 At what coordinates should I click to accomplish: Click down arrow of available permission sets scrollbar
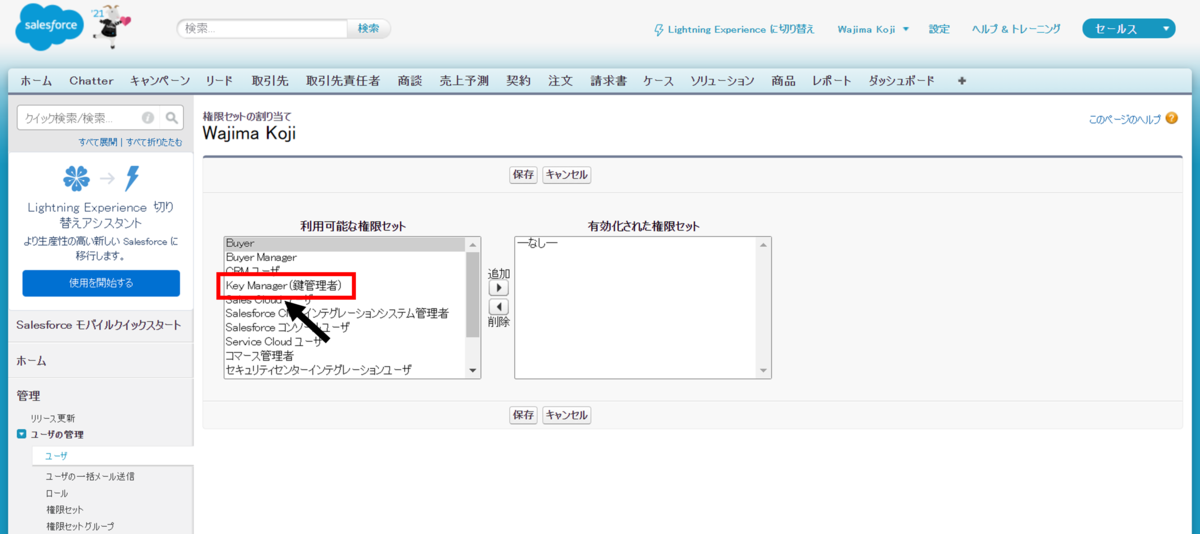pos(473,370)
